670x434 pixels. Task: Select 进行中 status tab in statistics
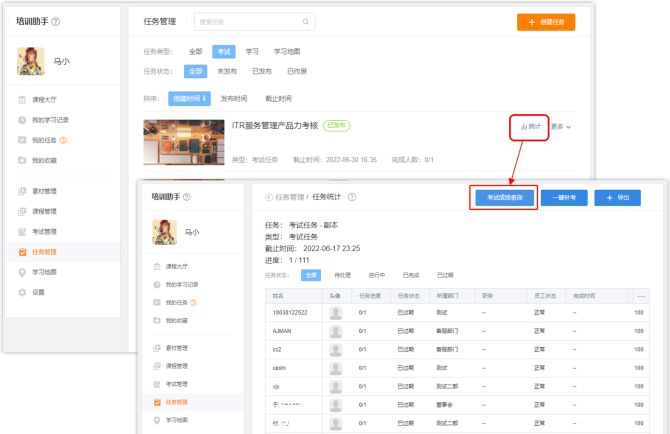[377, 274]
